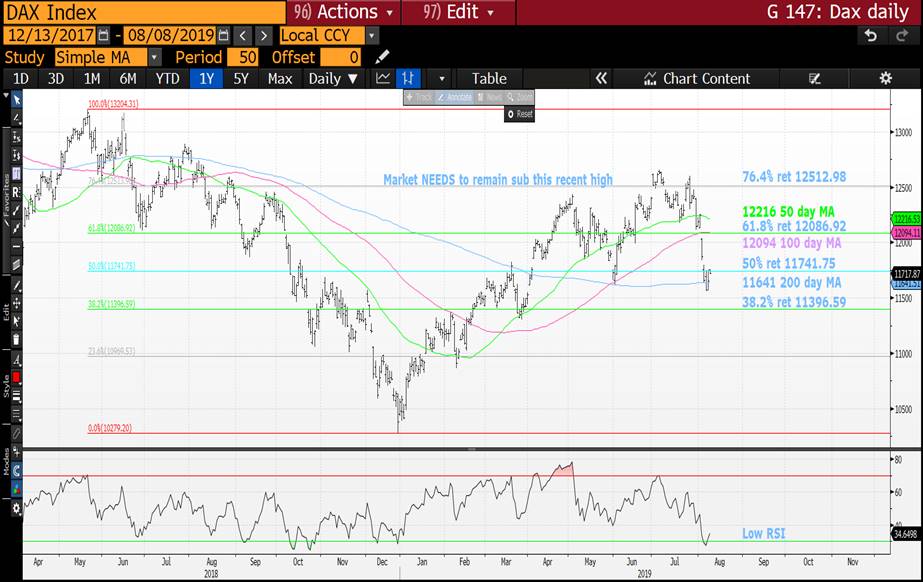The height and width of the screenshot is (582, 923).
Task: Click the 50% ret 11741.75 annotation
Action: (x=789, y=263)
